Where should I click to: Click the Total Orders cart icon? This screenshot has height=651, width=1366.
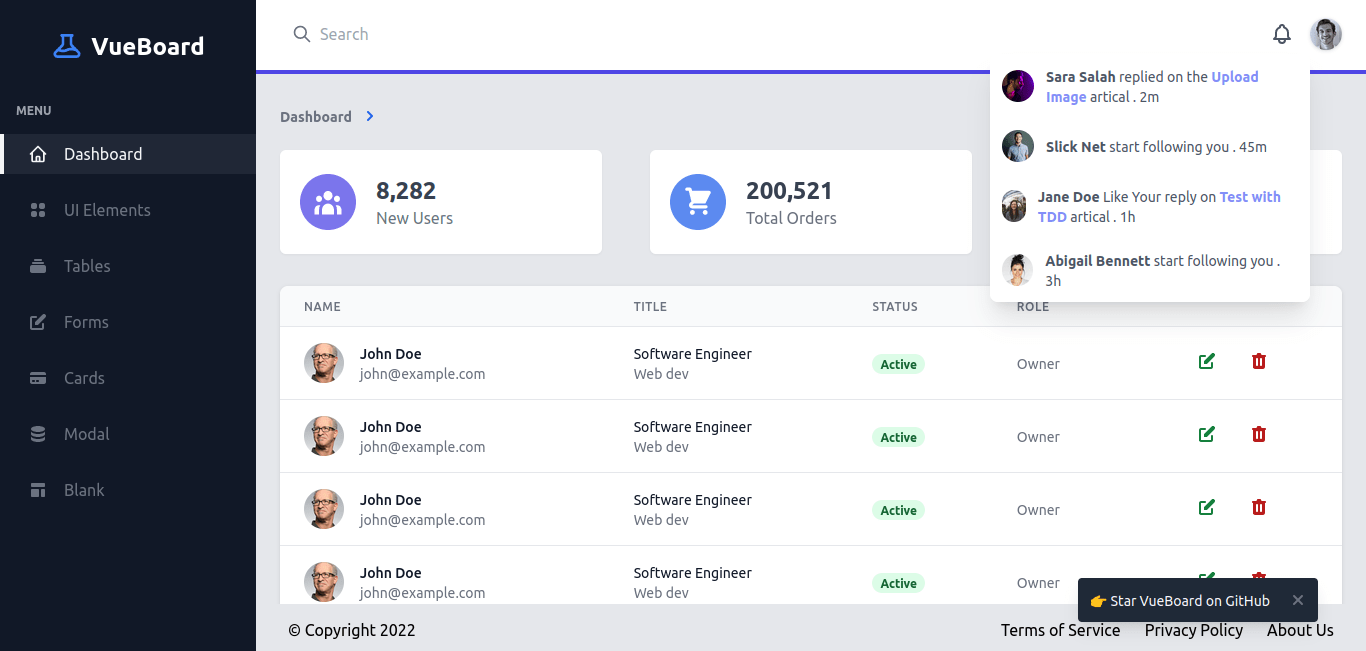coord(698,202)
